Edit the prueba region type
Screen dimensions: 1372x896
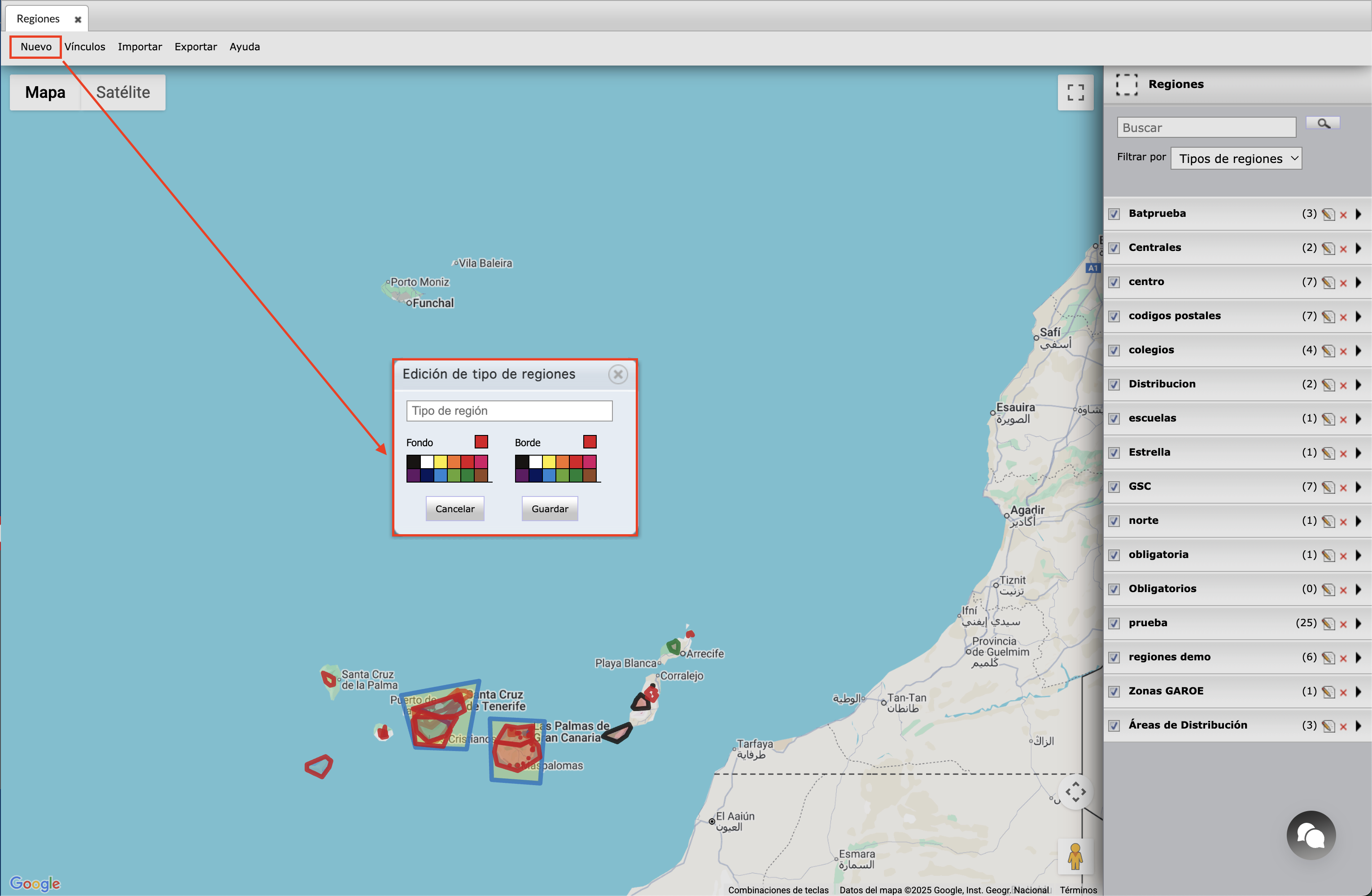click(1328, 624)
